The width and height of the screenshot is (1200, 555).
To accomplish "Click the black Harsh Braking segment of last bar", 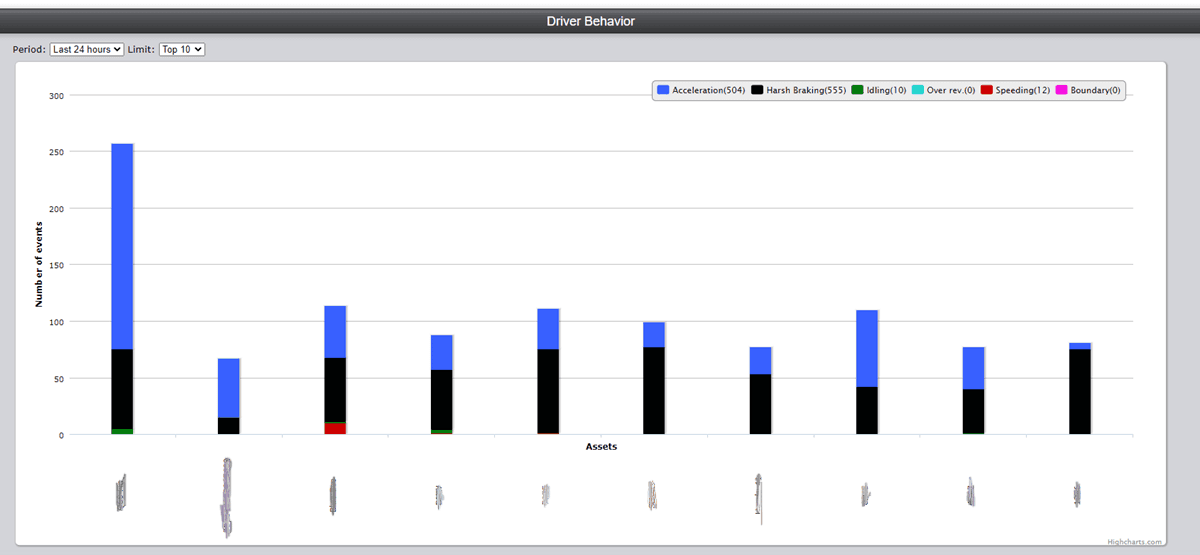I will pos(1079,391).
